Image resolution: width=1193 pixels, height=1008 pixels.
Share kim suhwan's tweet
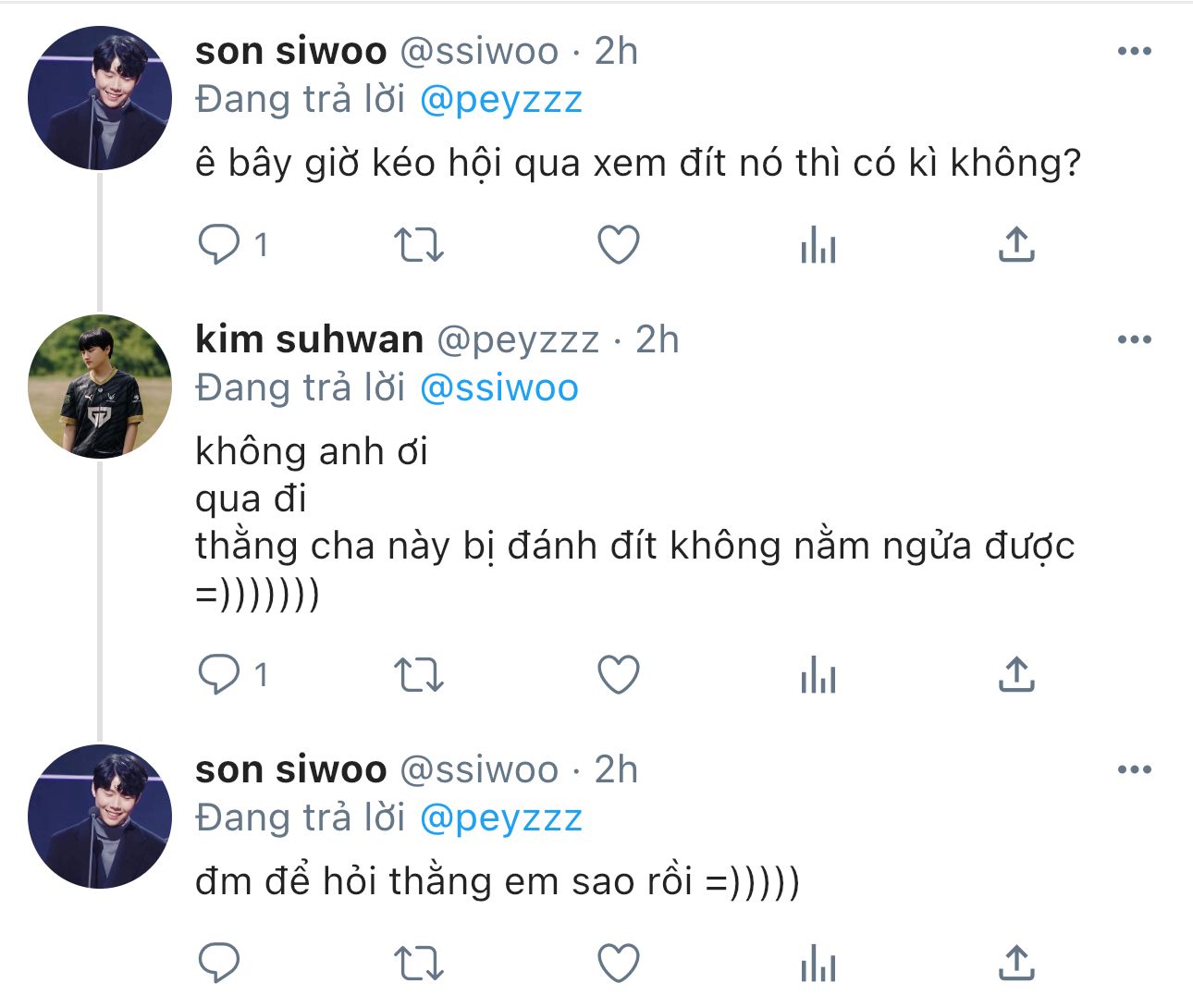tap(1016, 674)
